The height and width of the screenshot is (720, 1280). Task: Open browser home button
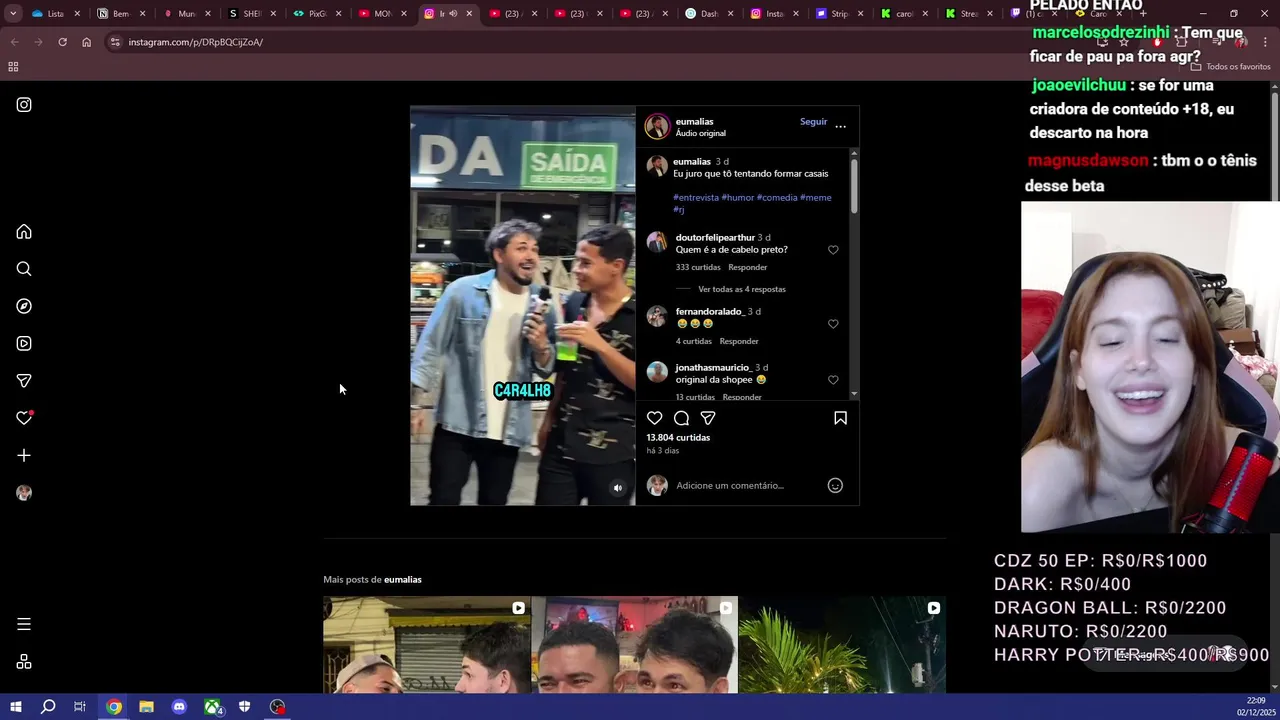point(87,42)
